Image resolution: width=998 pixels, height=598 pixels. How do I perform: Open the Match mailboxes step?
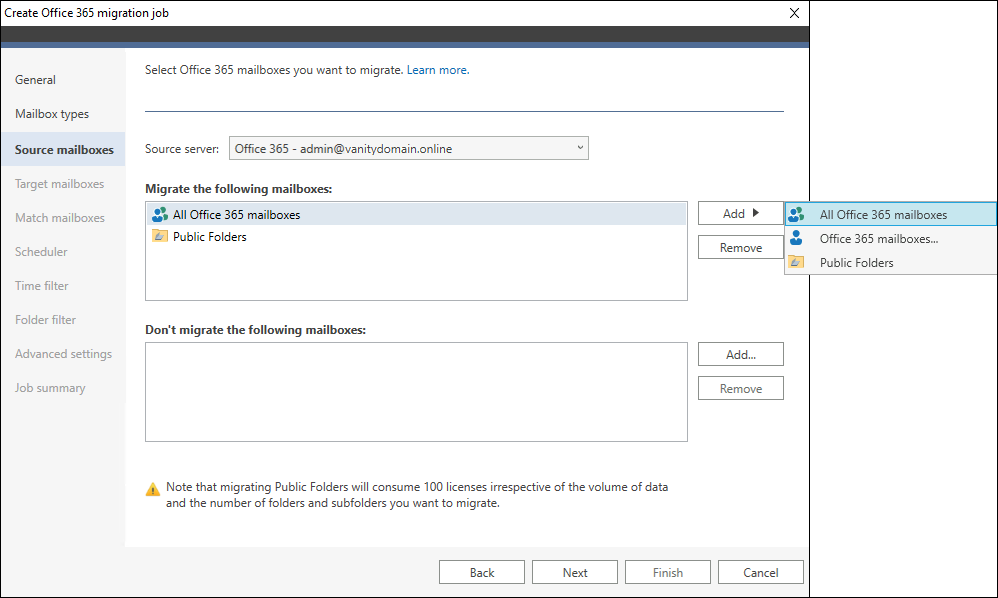[60, 218]
